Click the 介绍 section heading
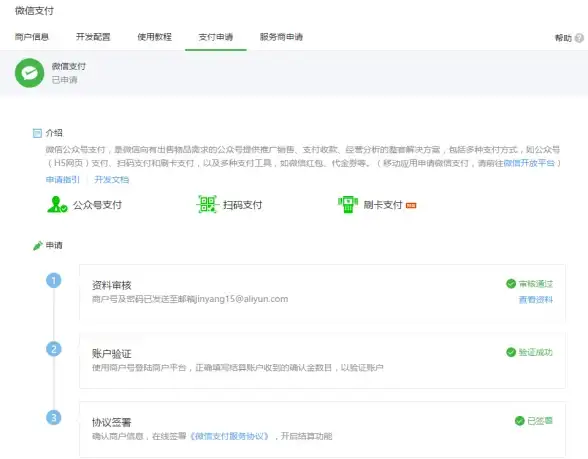 tap(54, 133)
